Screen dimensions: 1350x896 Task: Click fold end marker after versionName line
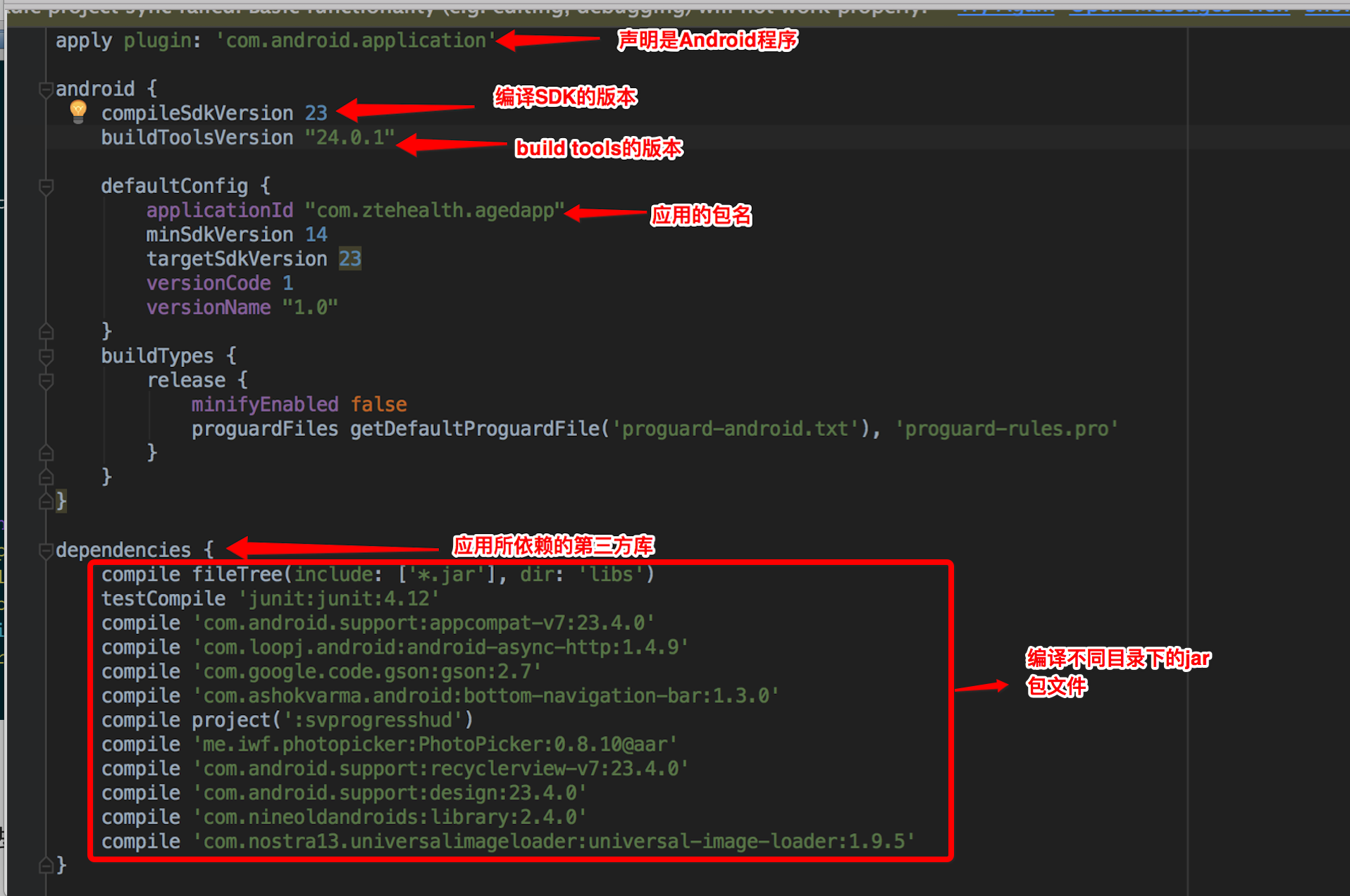(46, 331)
